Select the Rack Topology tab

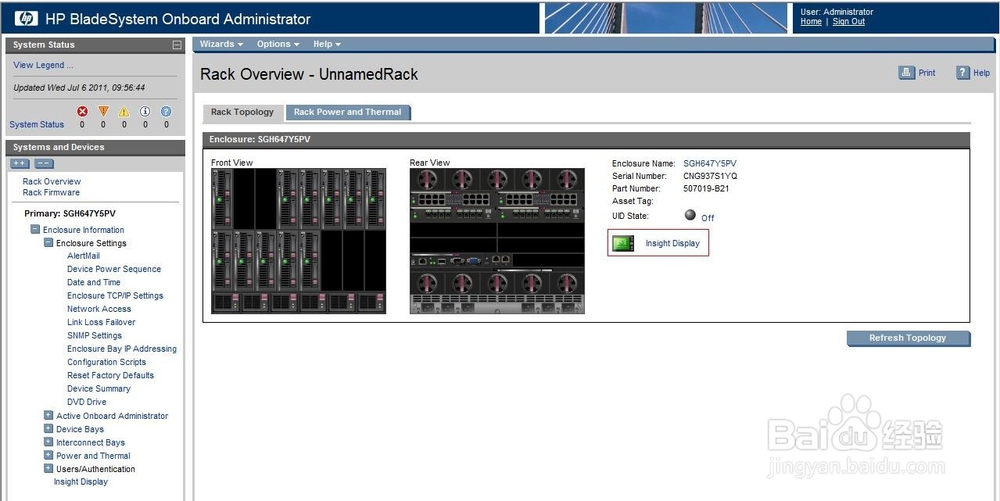[x=242, y=112]
